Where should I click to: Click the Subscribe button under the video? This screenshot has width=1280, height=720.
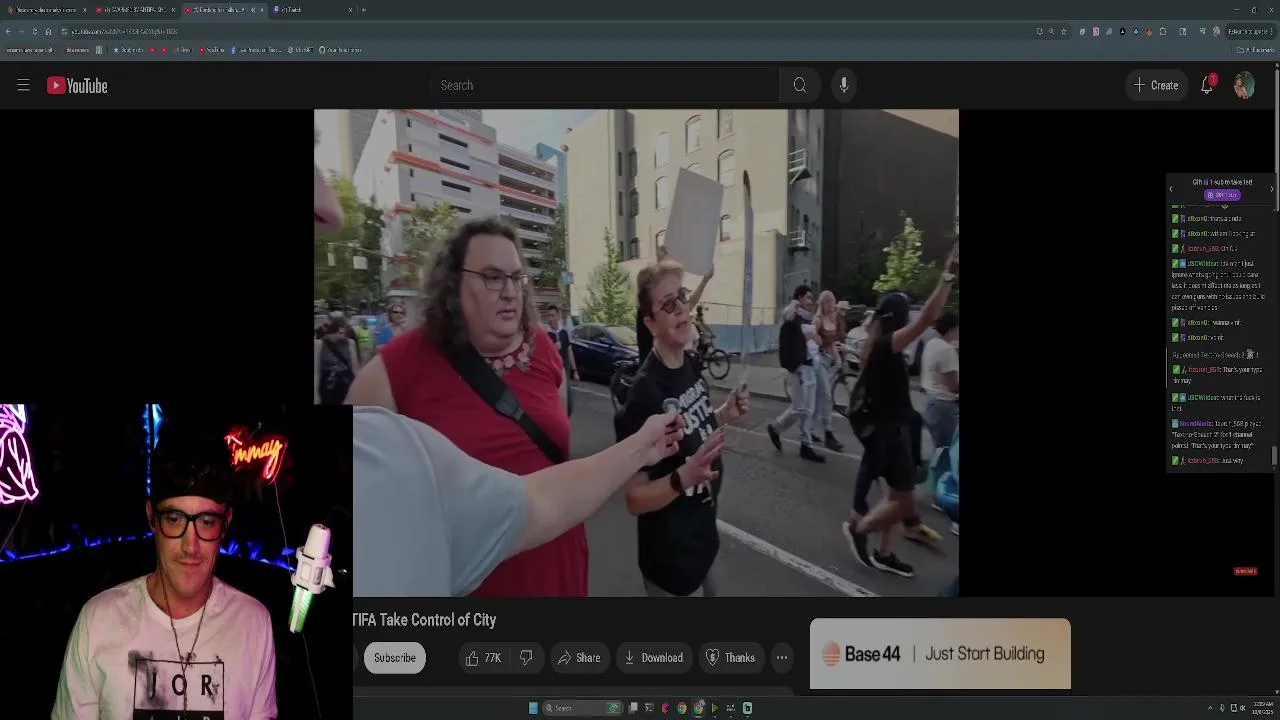tap(395, 657)
